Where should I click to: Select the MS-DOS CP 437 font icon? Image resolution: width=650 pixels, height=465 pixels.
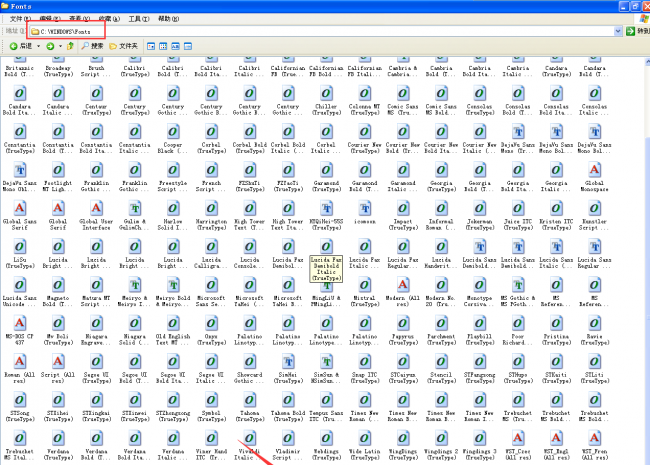[x=19, y=323]
